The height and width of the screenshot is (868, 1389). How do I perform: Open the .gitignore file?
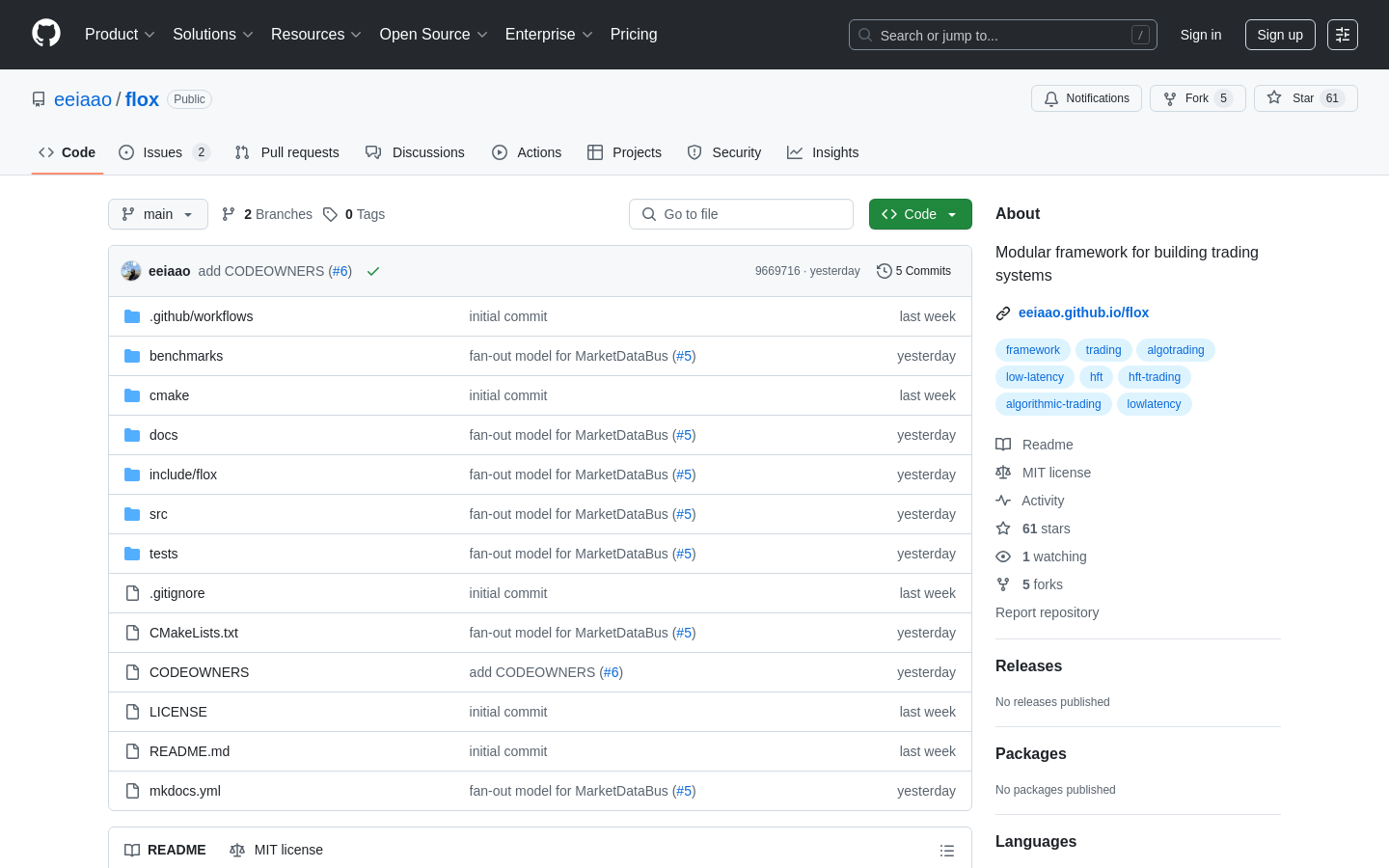[177, 593]
